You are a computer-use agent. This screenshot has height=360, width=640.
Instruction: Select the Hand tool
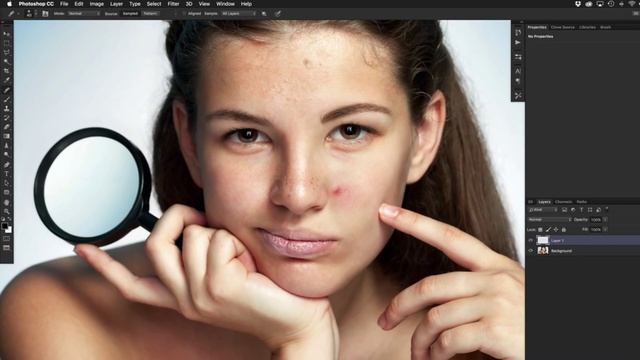(x=7, y=202)
